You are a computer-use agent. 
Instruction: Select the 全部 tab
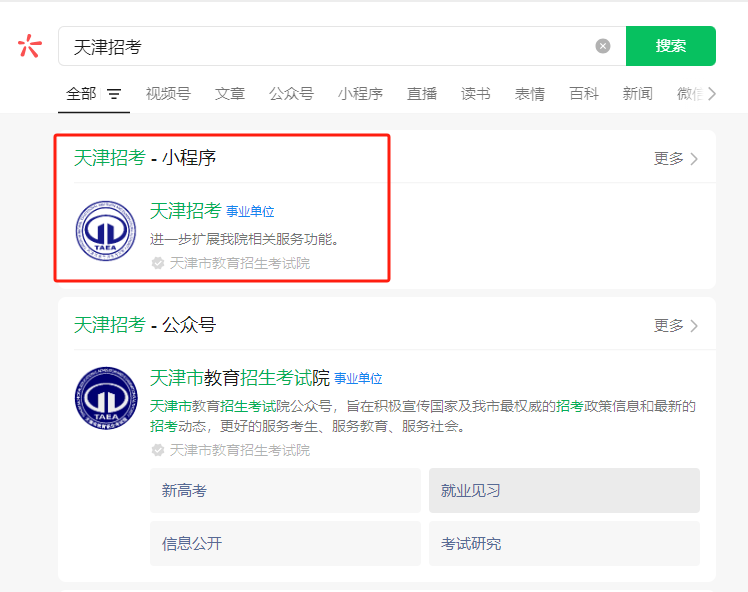click(81, 93)
